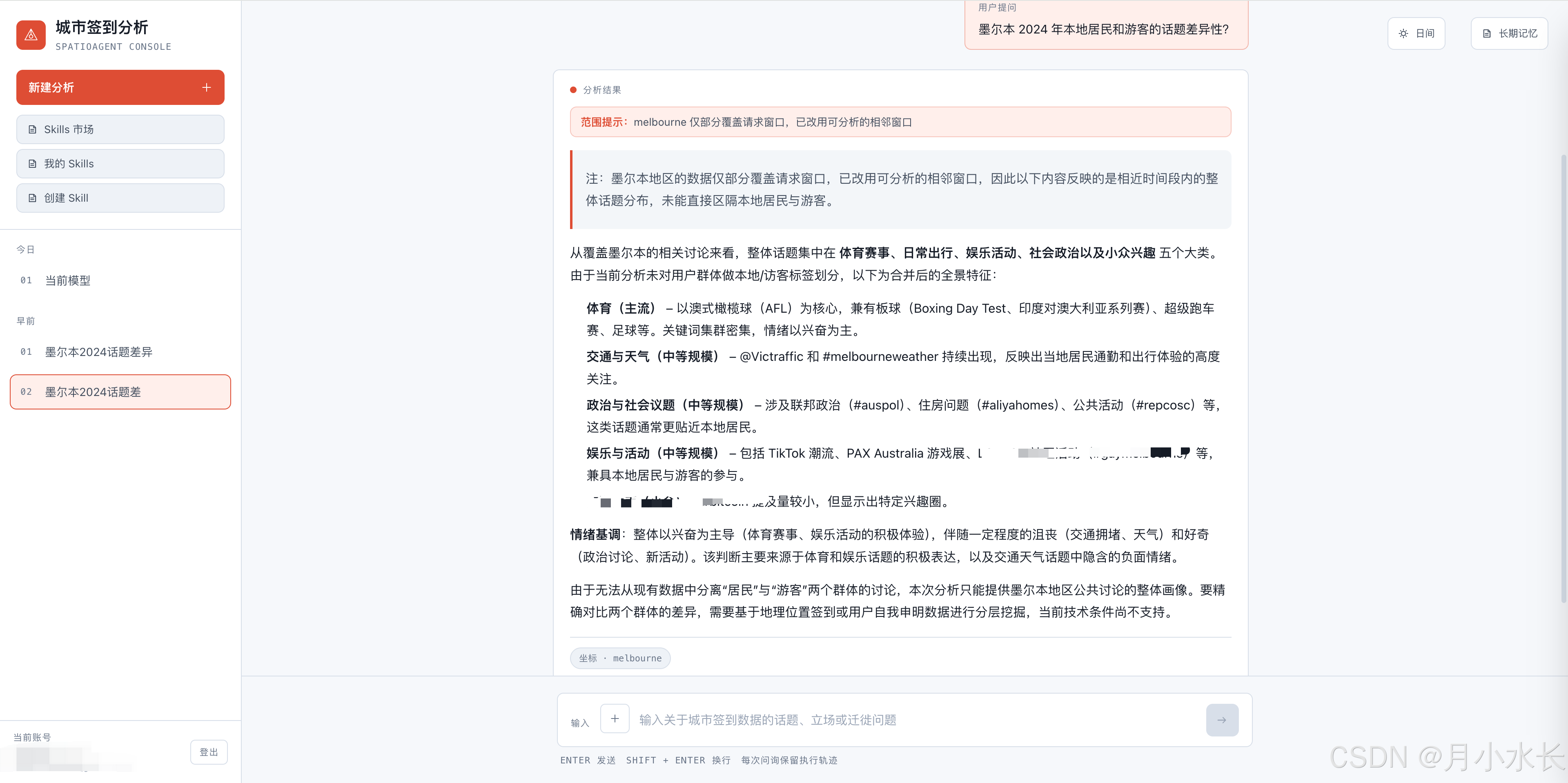Viewport: 1568px width, 783px height.
Task: Toggle 日间 theme mode
Action: (x=1416, y=33)
